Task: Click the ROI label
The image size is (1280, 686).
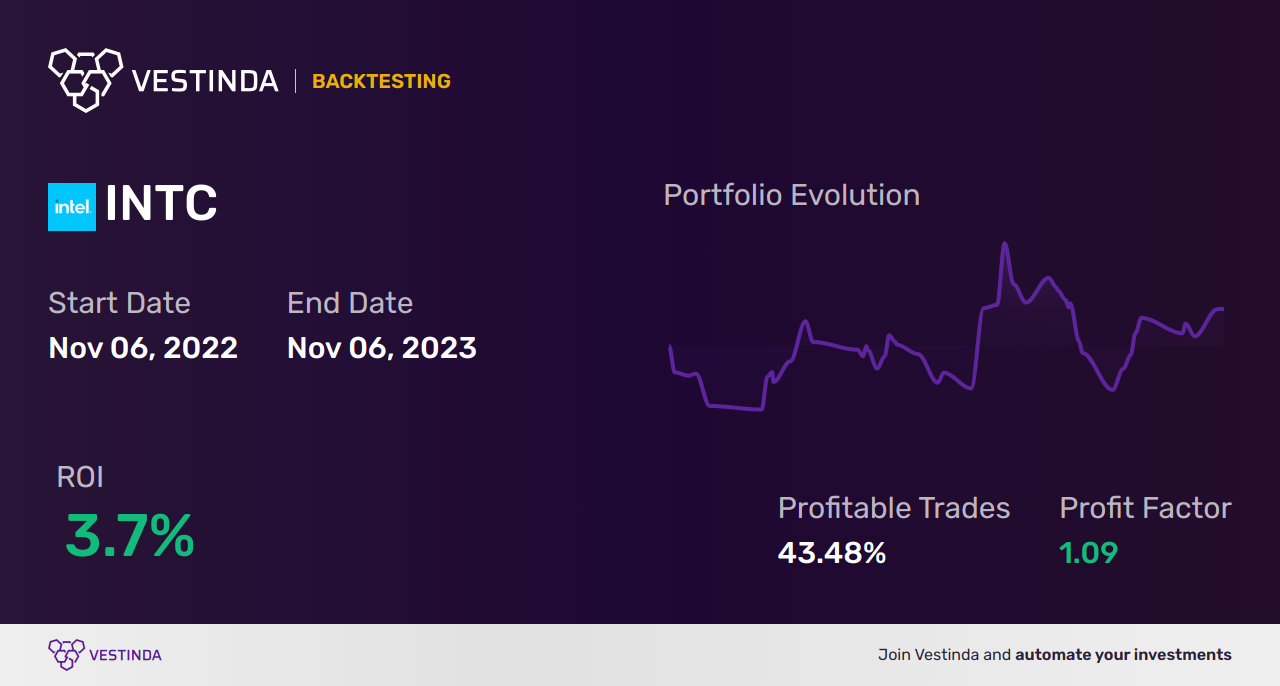Action: click(80, 477)
